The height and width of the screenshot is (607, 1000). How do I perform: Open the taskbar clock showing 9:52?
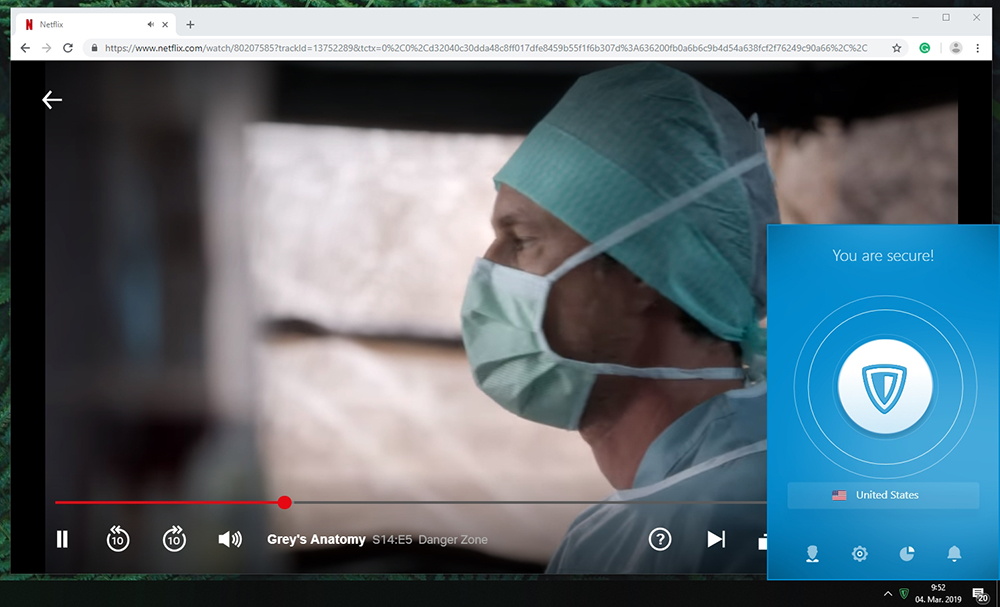pos(938,594)
